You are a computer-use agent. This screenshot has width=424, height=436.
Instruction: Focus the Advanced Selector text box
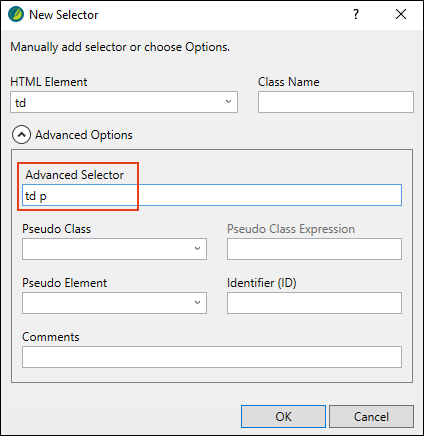point(212,195)
